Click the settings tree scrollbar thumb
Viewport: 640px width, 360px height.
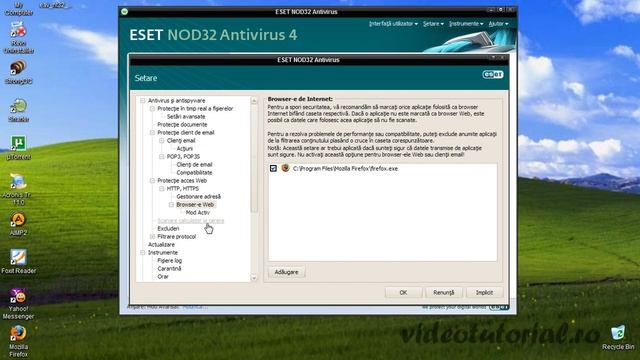[x=254, y=159]
